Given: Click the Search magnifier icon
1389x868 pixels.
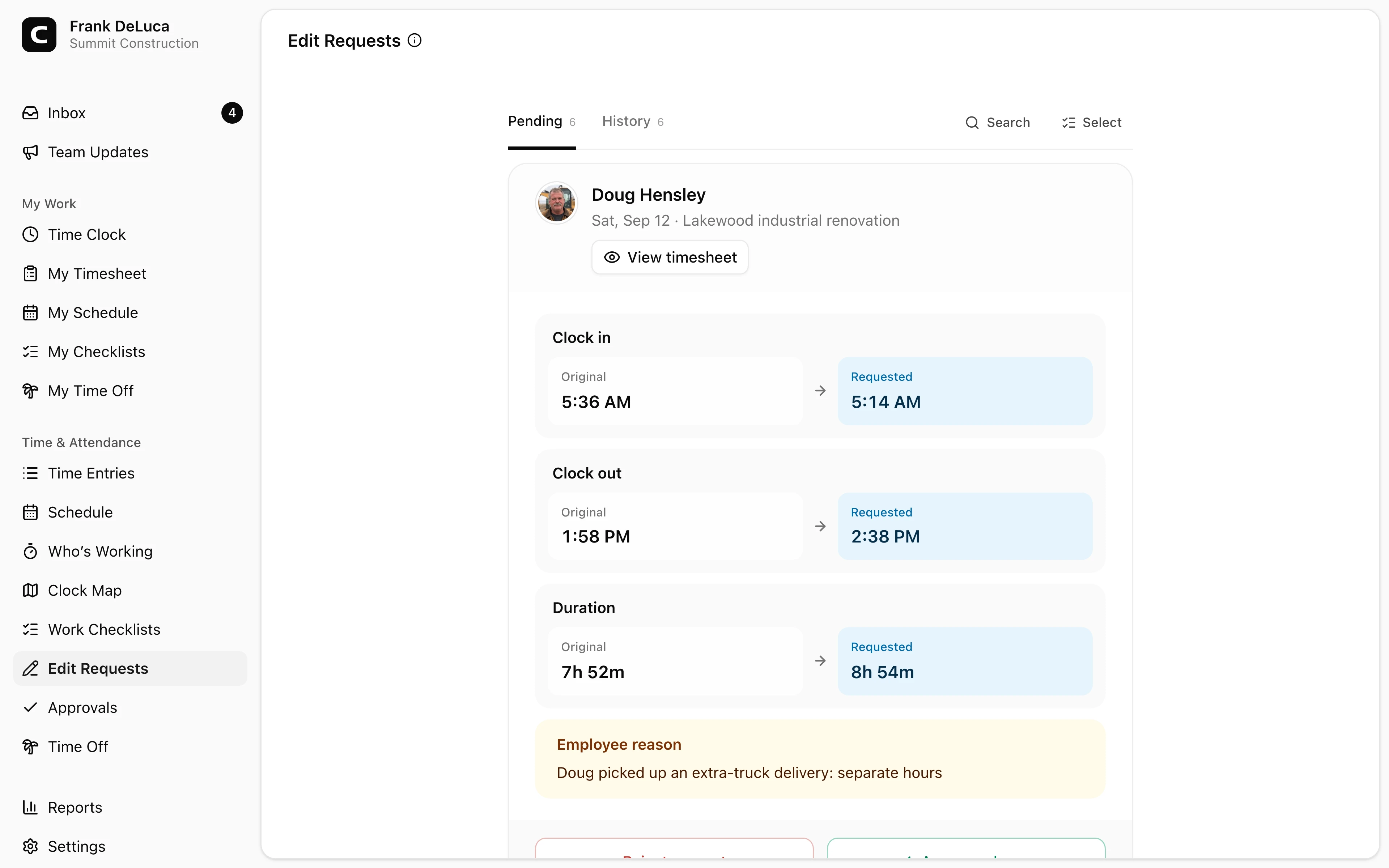Looking at the screenshot, I should point(972,123).
